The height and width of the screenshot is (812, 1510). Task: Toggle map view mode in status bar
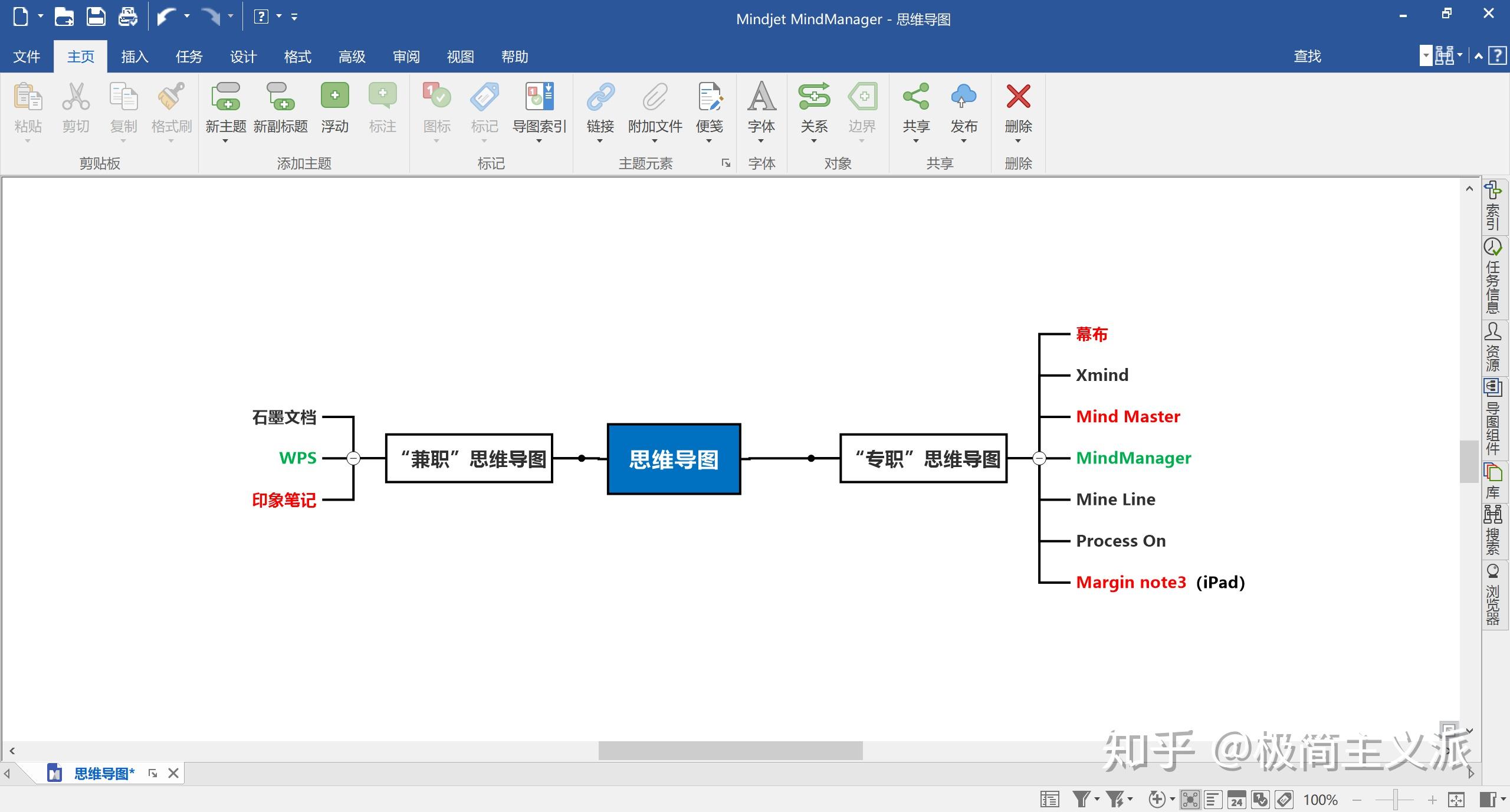click(x=1190, y=800)
